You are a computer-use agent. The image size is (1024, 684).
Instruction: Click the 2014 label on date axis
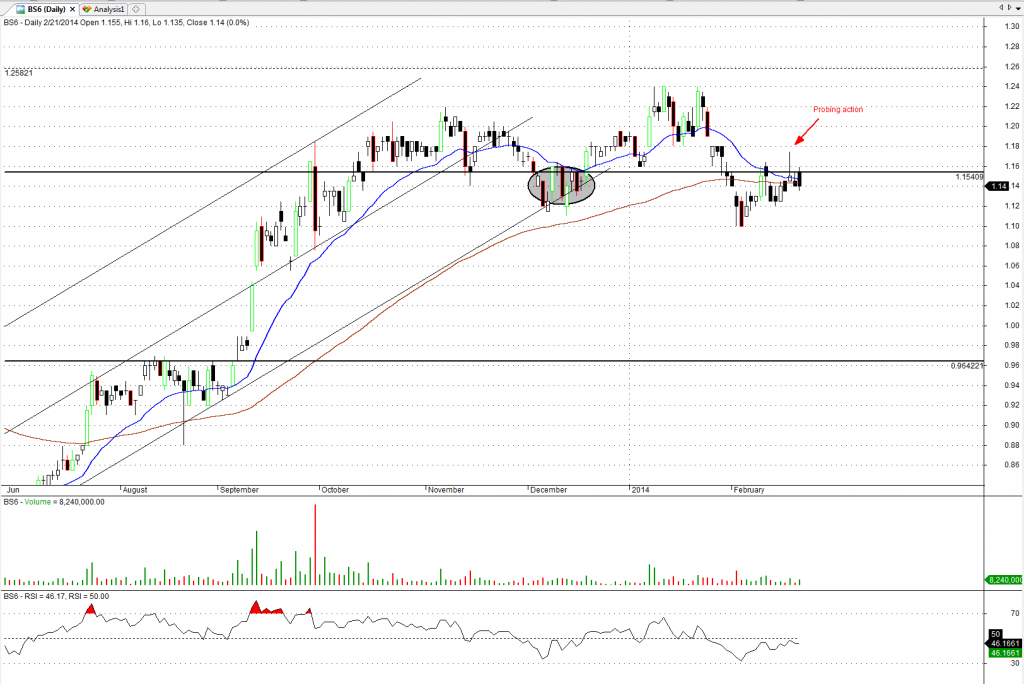pos(640,490)
